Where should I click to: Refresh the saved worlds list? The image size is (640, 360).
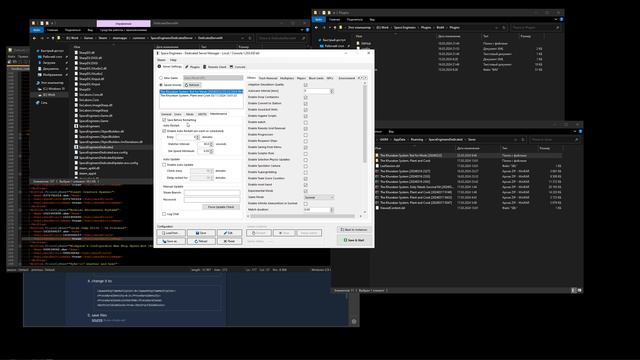pyautogui.click(x=192, y=85)
